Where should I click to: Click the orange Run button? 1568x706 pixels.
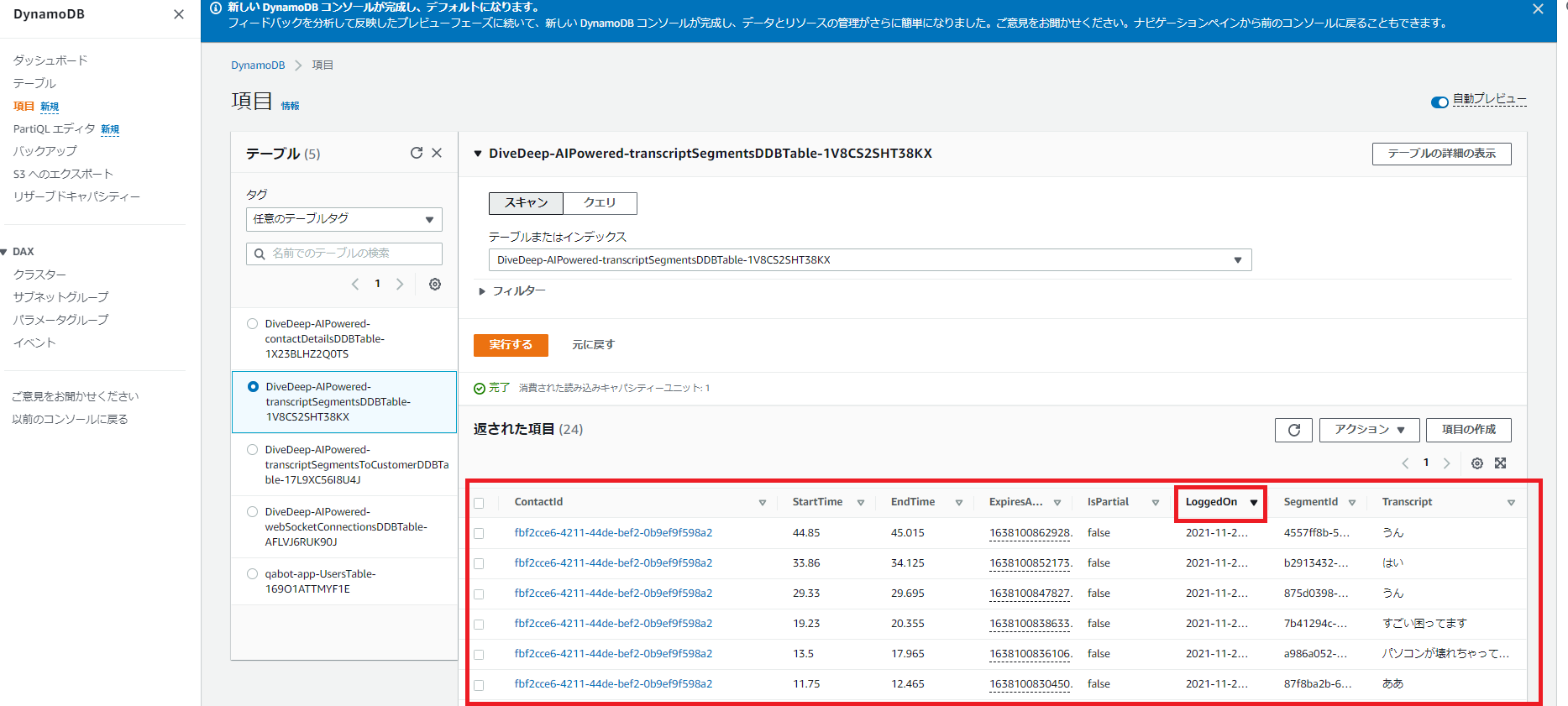coord(511,345)
